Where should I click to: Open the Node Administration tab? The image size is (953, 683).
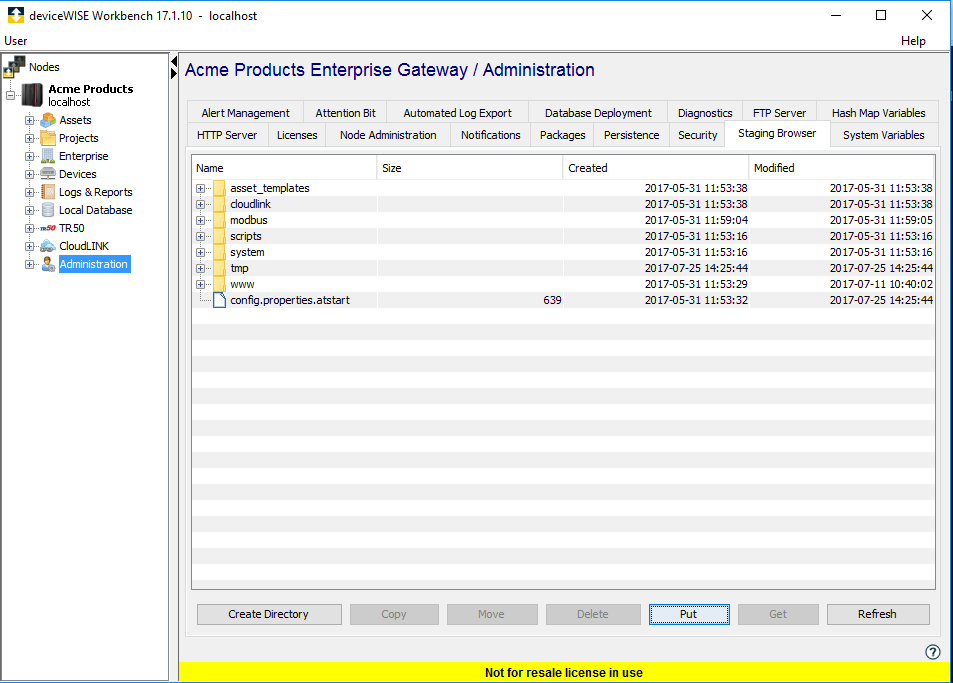388,135
